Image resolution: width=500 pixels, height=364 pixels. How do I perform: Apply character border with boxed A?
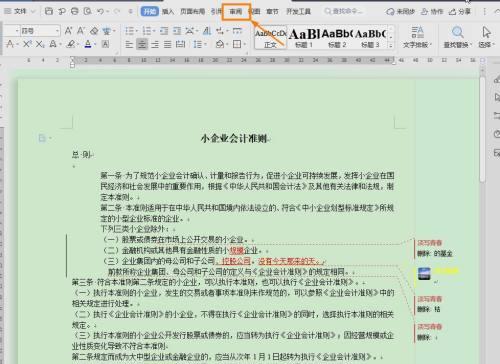point(105,44)
